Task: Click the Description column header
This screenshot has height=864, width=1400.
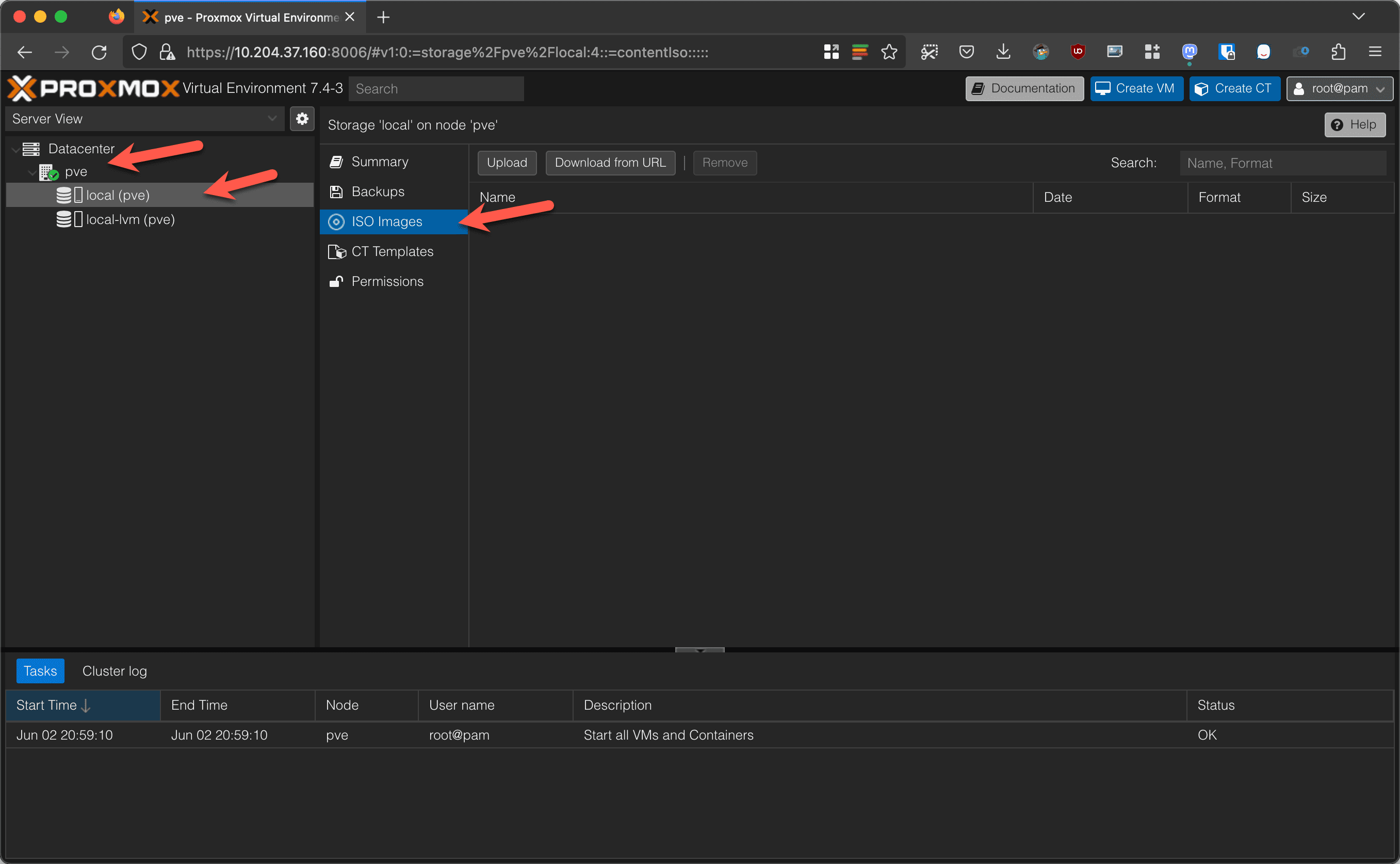Action: [x=880, y=705]
